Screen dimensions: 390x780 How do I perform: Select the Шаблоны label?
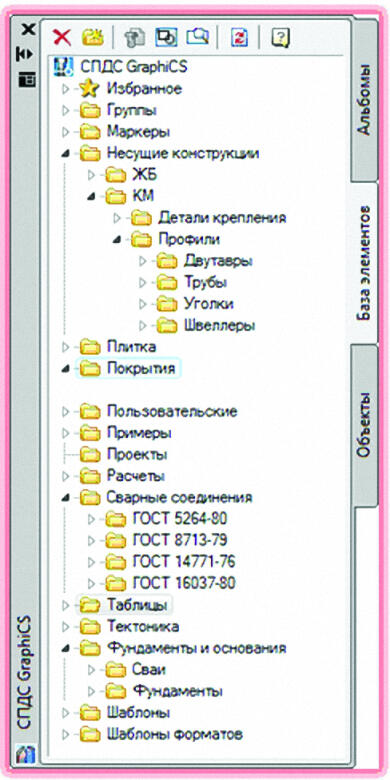coord(139,712)
